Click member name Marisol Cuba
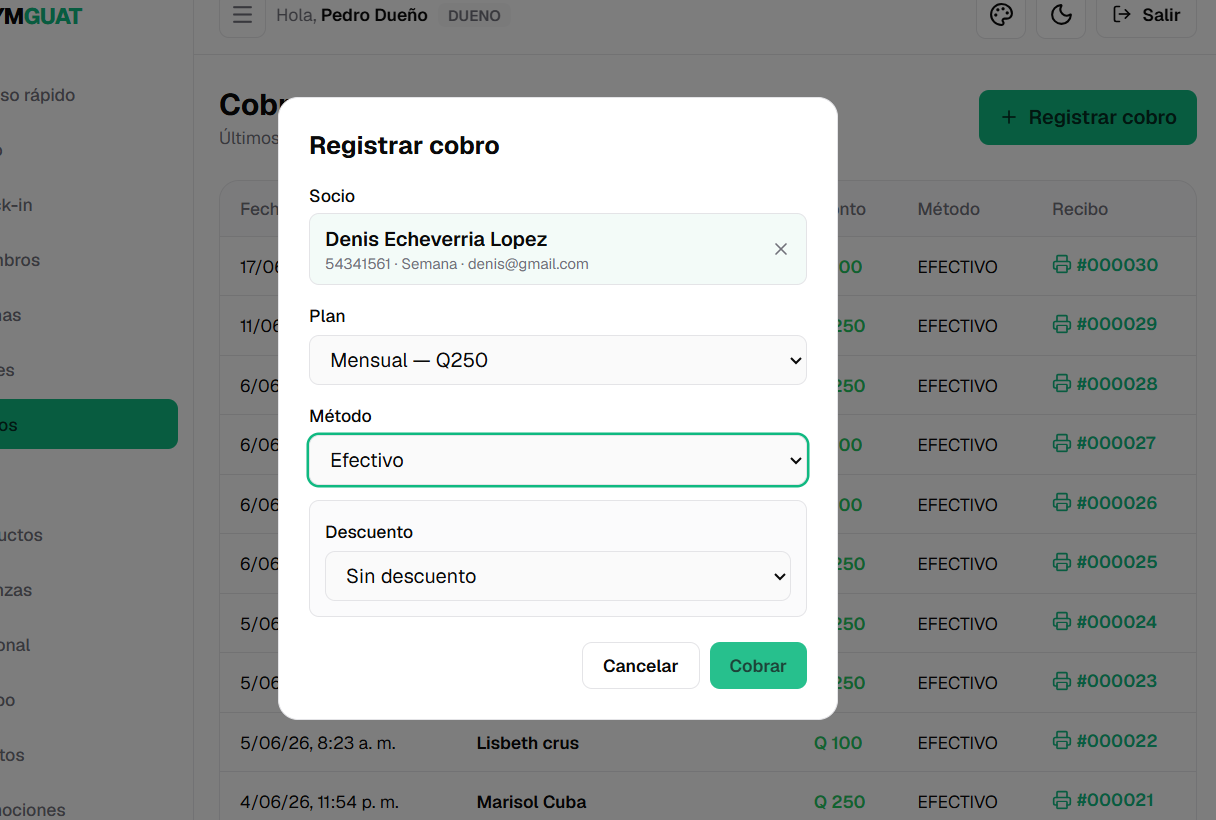The height and width of the screenshot is (820, 1216). [531, 802]
